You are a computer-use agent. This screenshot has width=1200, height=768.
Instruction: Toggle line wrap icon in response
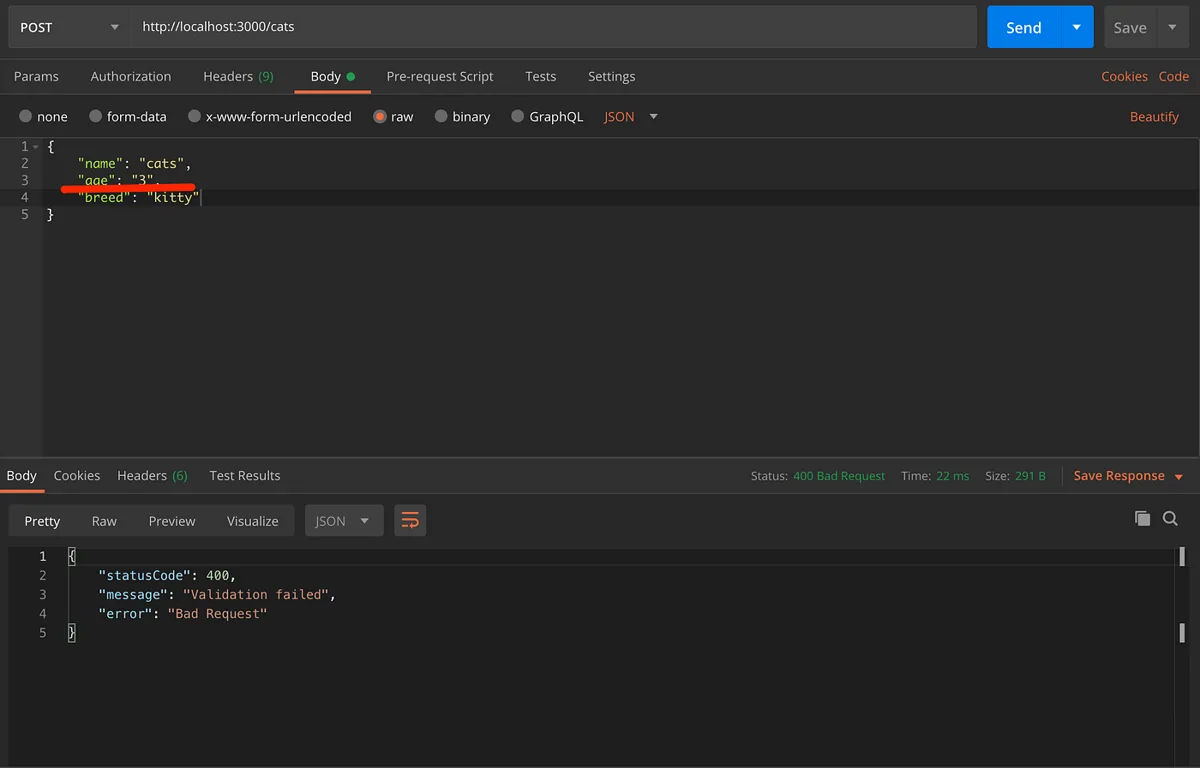tap(410, 520)
